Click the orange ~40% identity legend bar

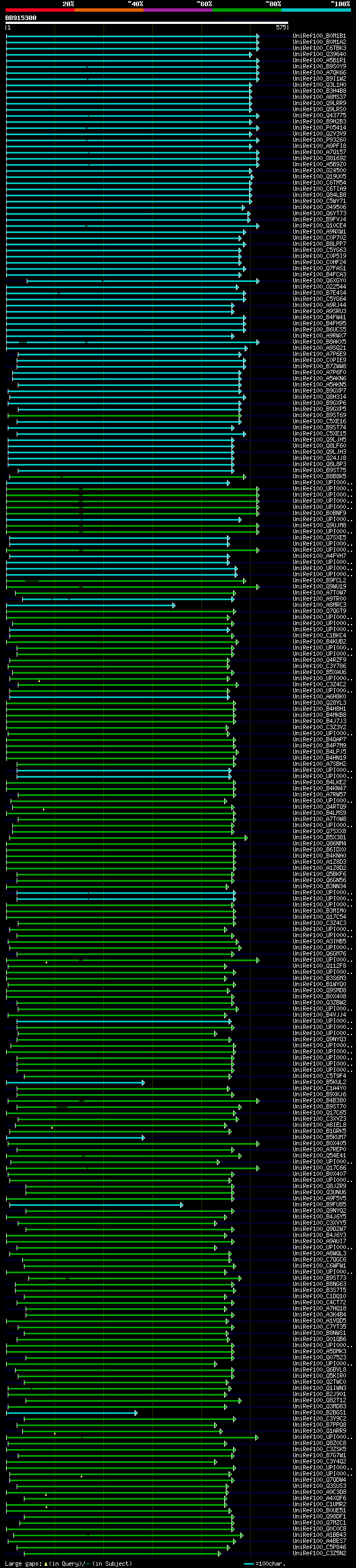109,11
